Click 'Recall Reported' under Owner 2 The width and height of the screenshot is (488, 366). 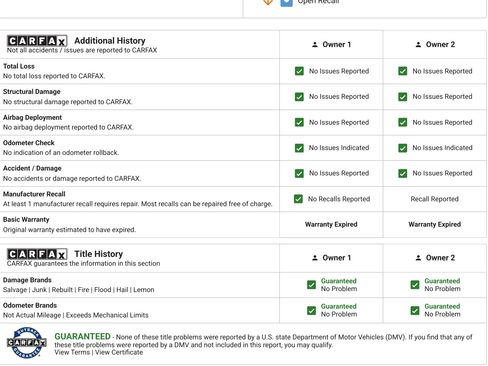point(435,199)
